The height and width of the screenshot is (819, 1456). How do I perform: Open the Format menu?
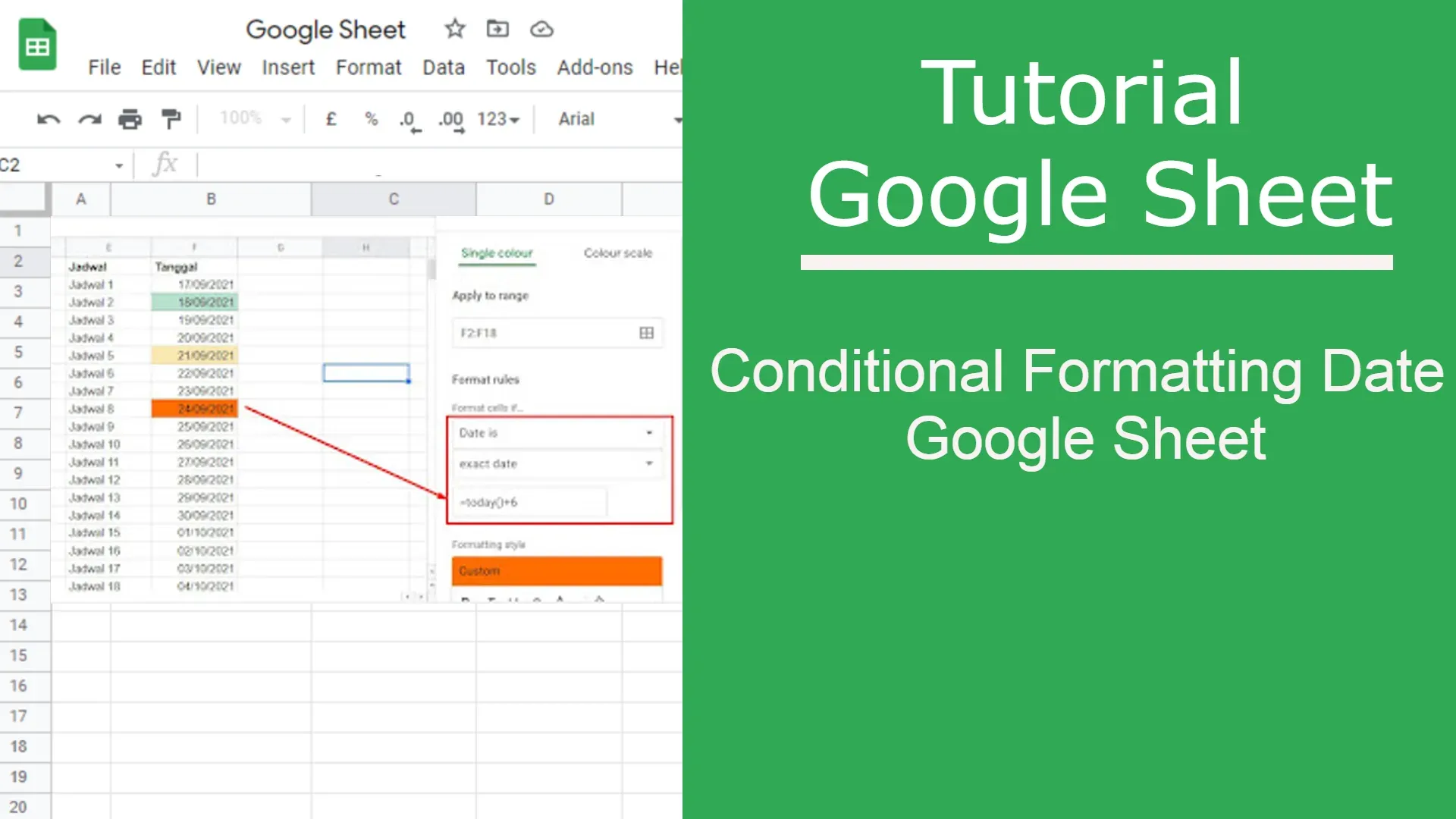tap(369, 67)
